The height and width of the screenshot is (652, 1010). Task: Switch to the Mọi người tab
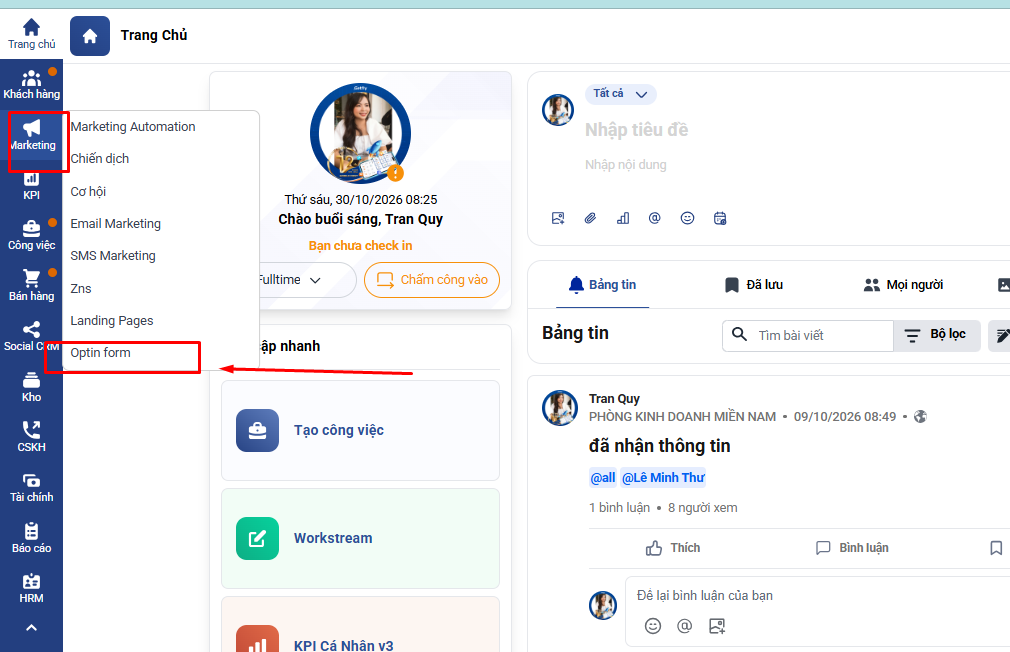click(903, 285)
